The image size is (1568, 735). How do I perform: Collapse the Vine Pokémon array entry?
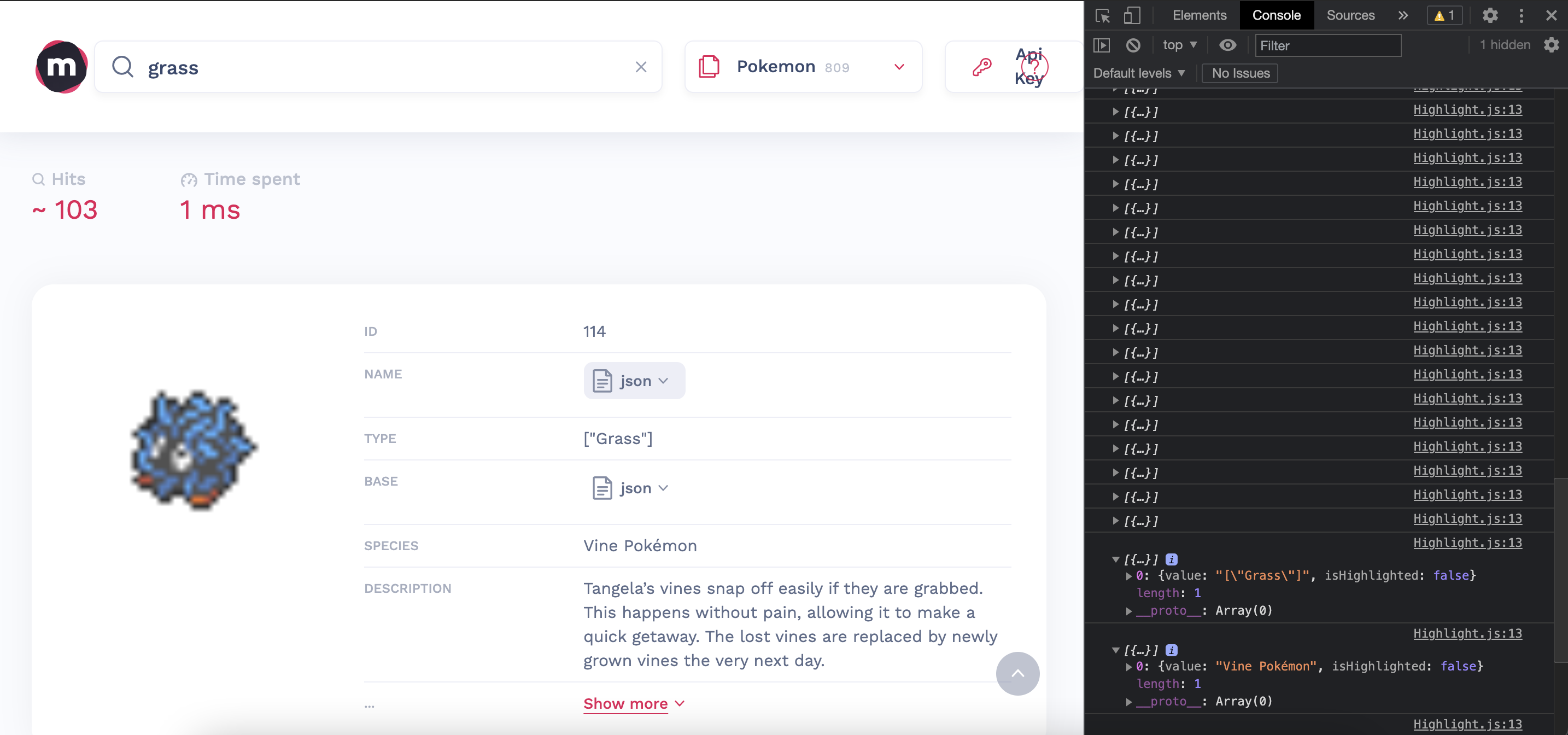1115,650
